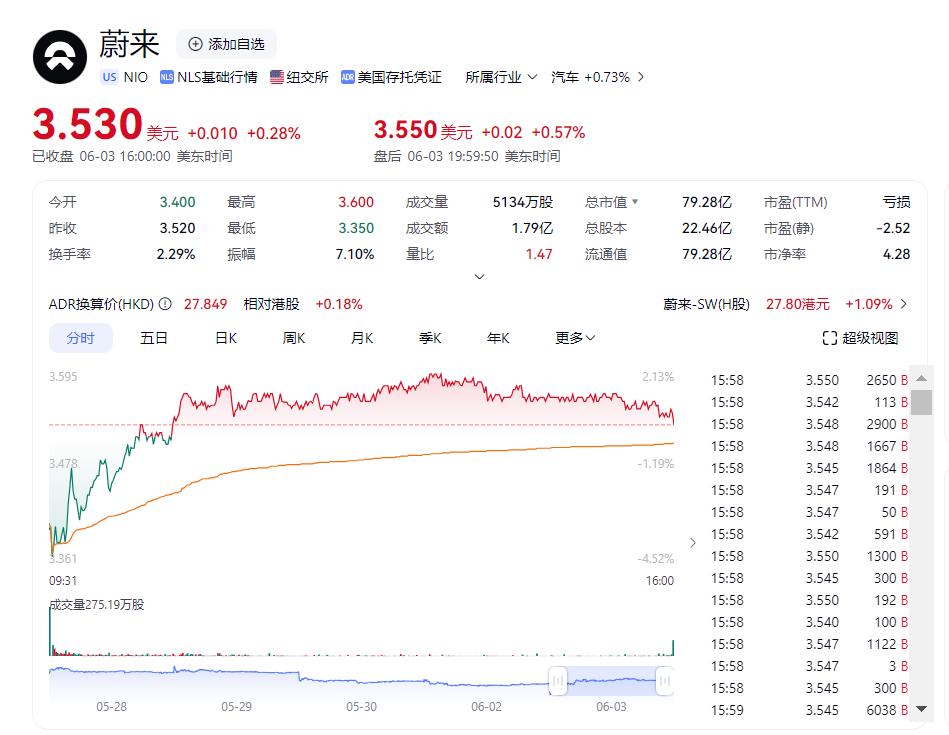Screen dimensions: 949x735
Task: Switch to the 日K chart tab
Action: click(226, 338)
